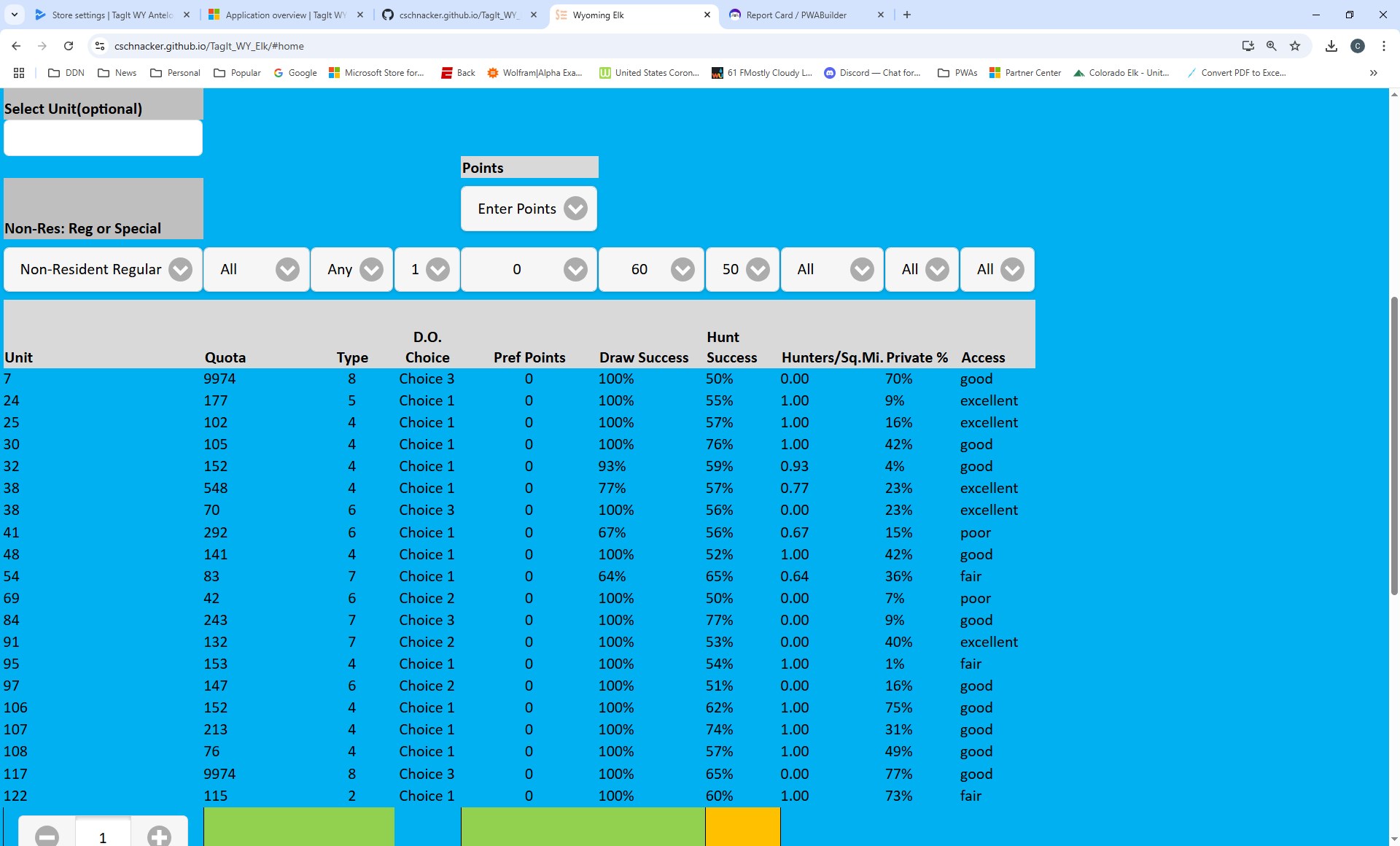
Task: Click the install app icon in address bar
Action: click(1248, 46)
